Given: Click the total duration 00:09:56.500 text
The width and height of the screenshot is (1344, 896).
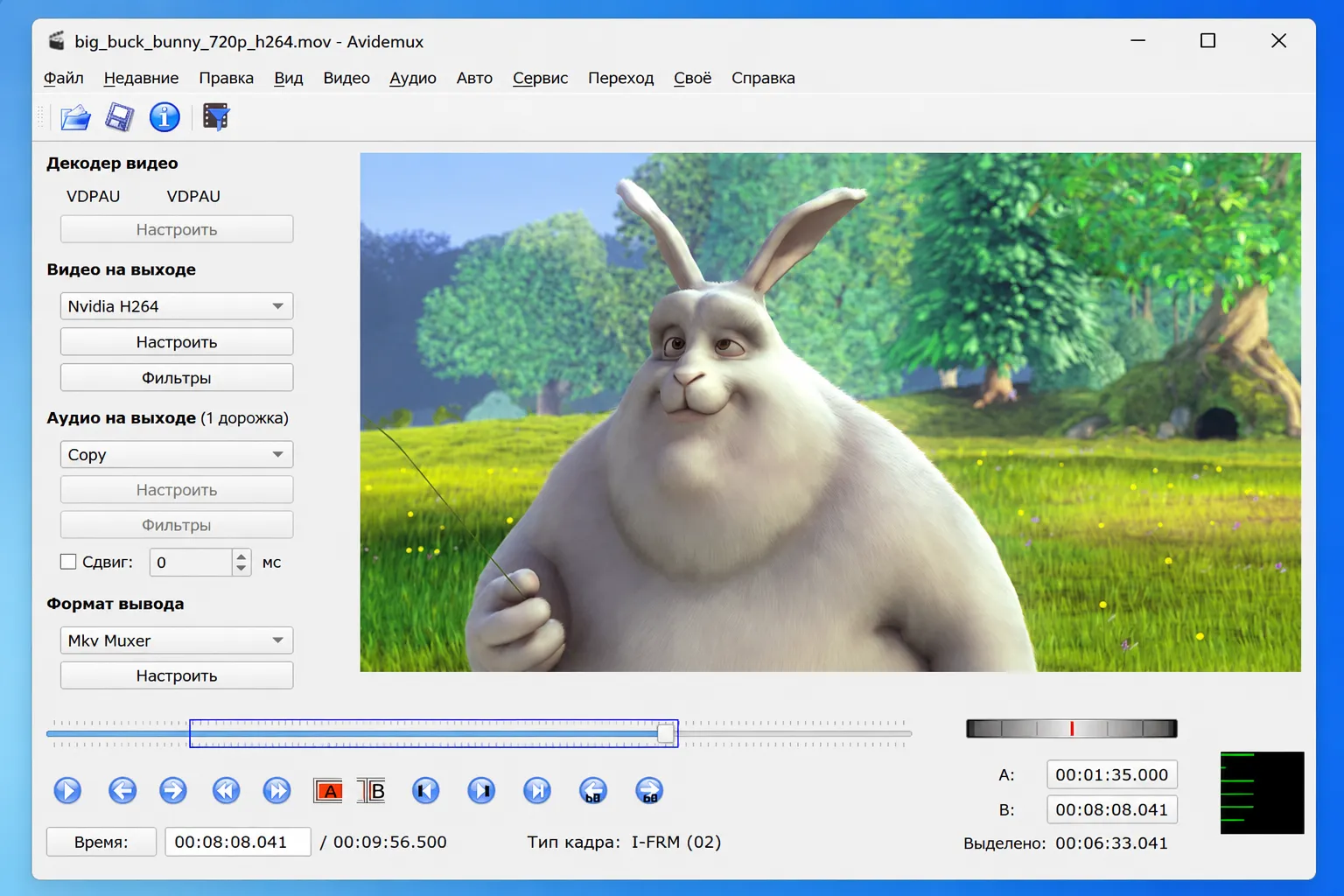Looking at the screenshot, I should pos(390,842).
